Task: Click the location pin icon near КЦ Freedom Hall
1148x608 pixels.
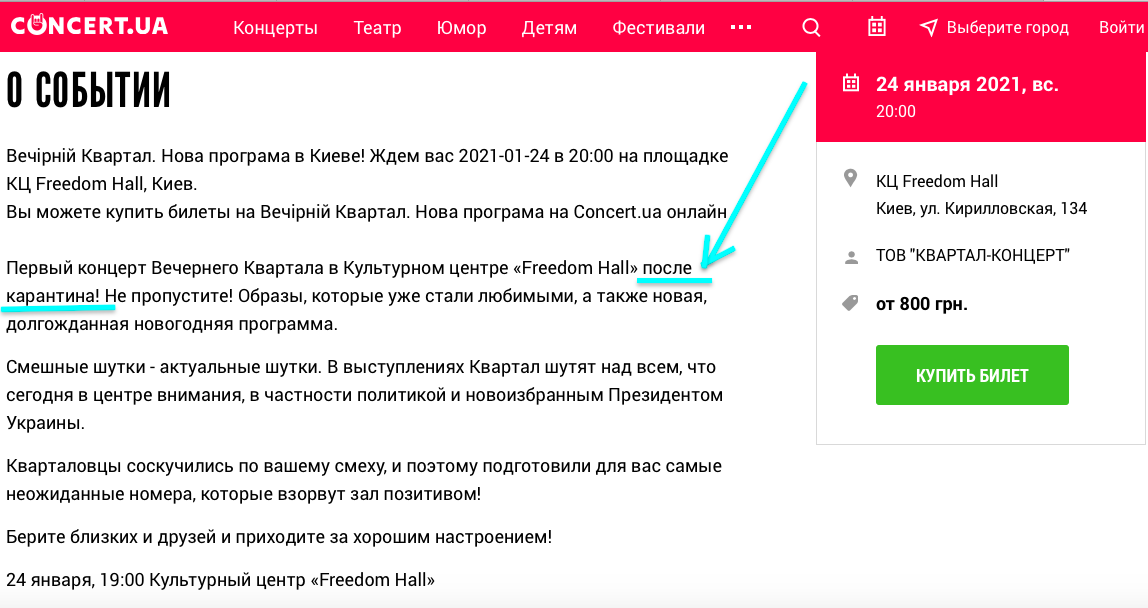Action: click(850, 179)
